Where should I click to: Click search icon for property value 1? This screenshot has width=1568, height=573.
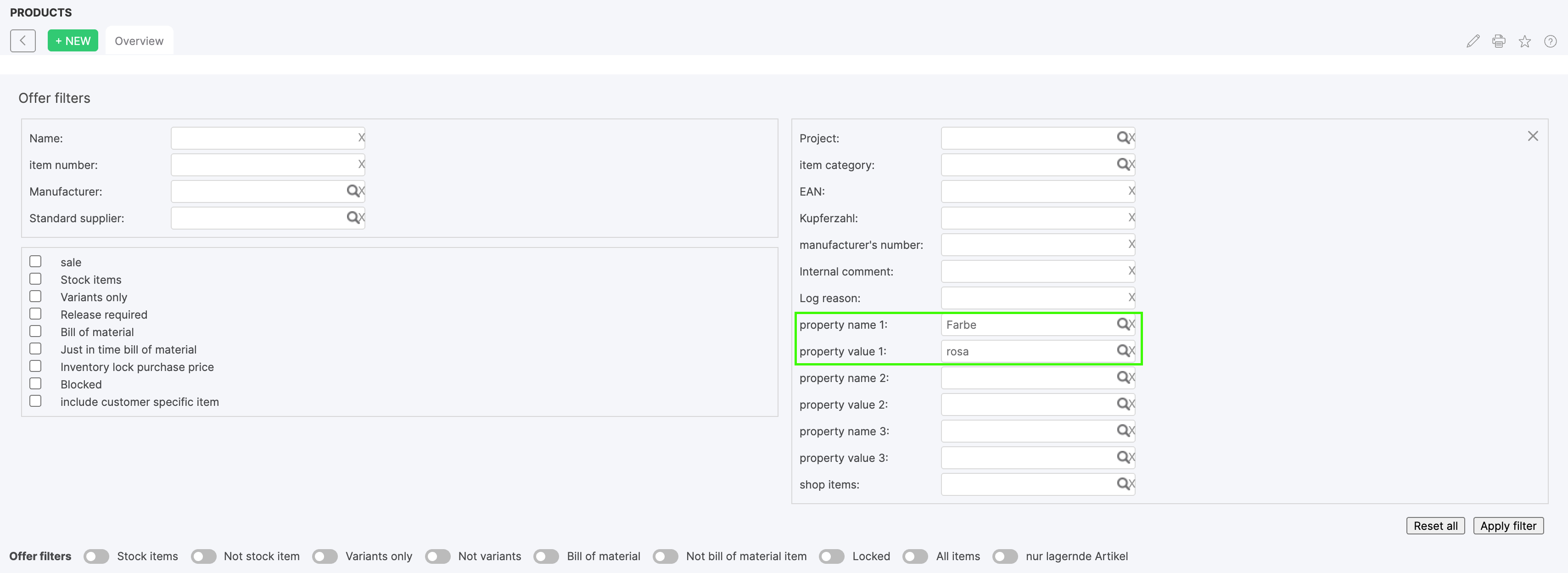[x=1123, y=351]
